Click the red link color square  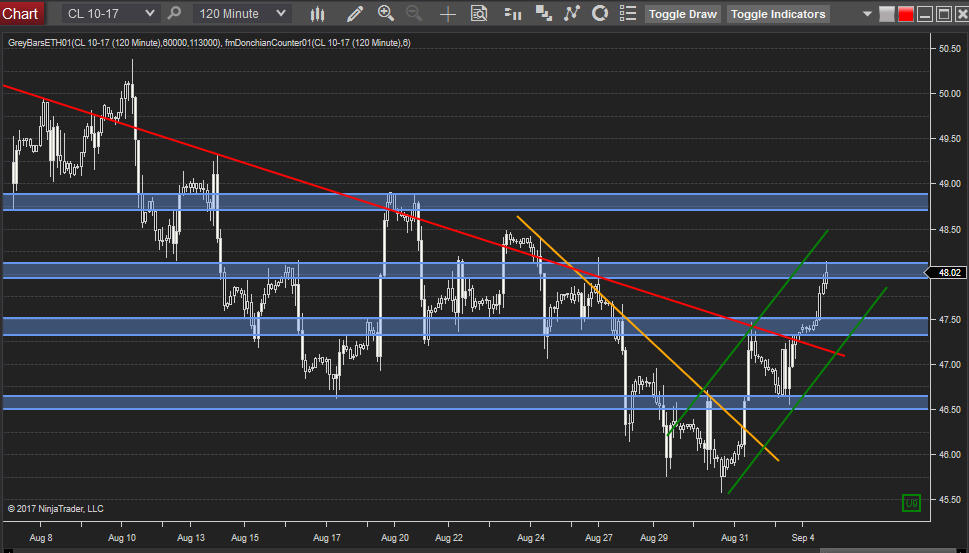(906, 14)
